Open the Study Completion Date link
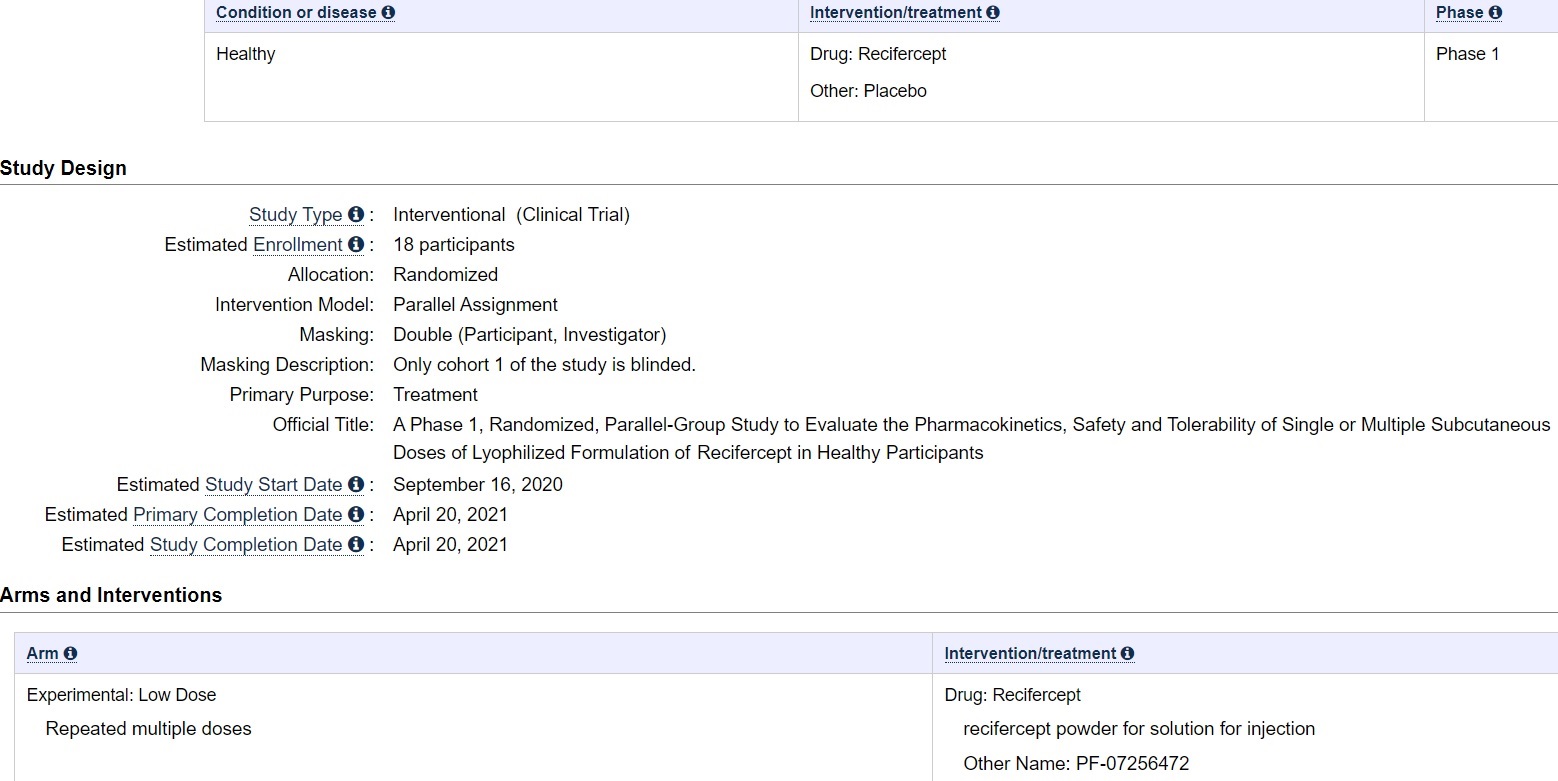The image size is (1558, 781). coord(245,545)
